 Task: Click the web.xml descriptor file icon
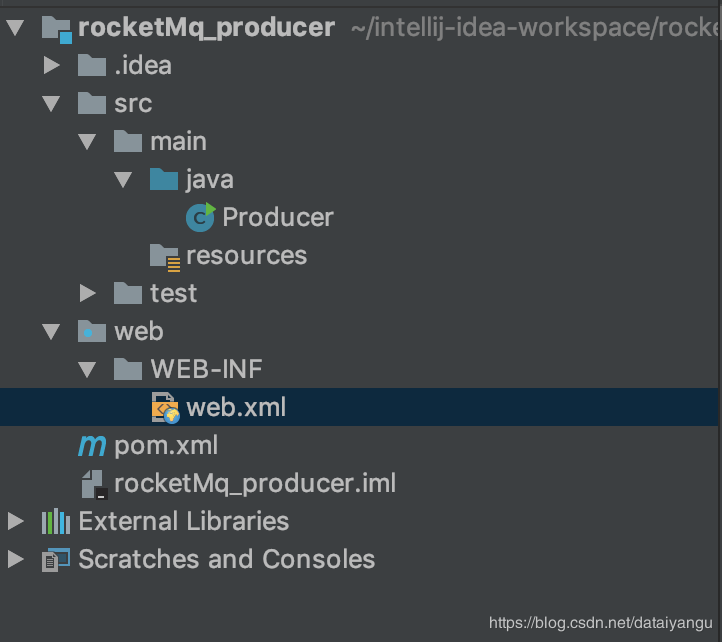click(x=165, y=408)
